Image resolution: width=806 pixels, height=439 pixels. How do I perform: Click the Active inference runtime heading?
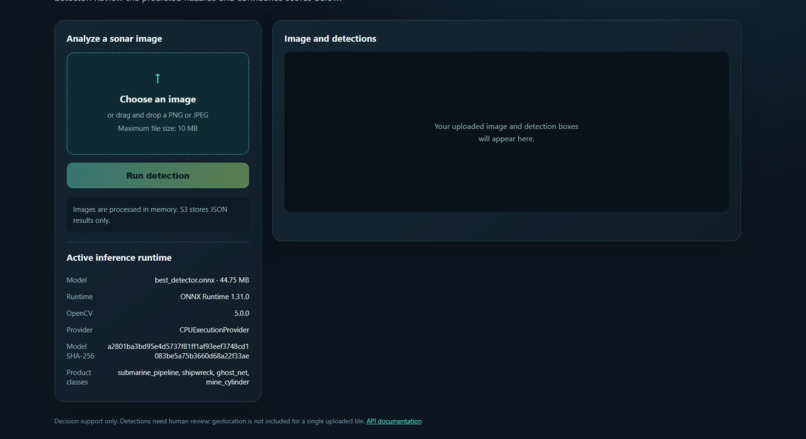pos(119,258)
